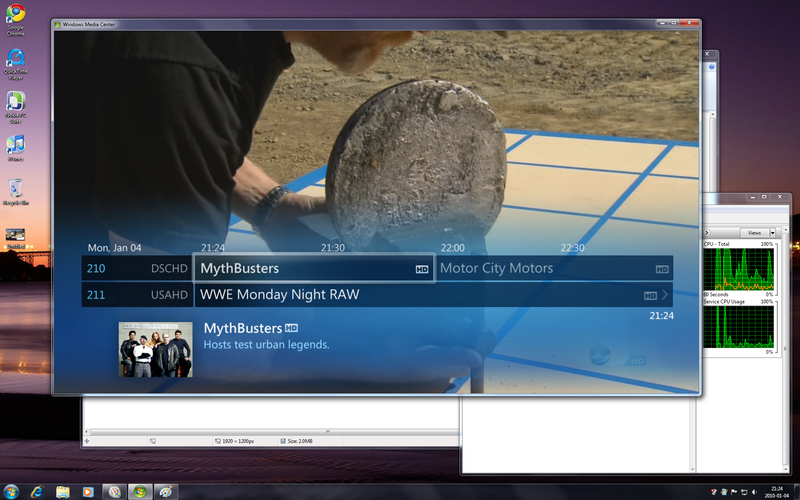
Task: Click Paint horizontal scrollbar left arrow
Action: [87, 432]
